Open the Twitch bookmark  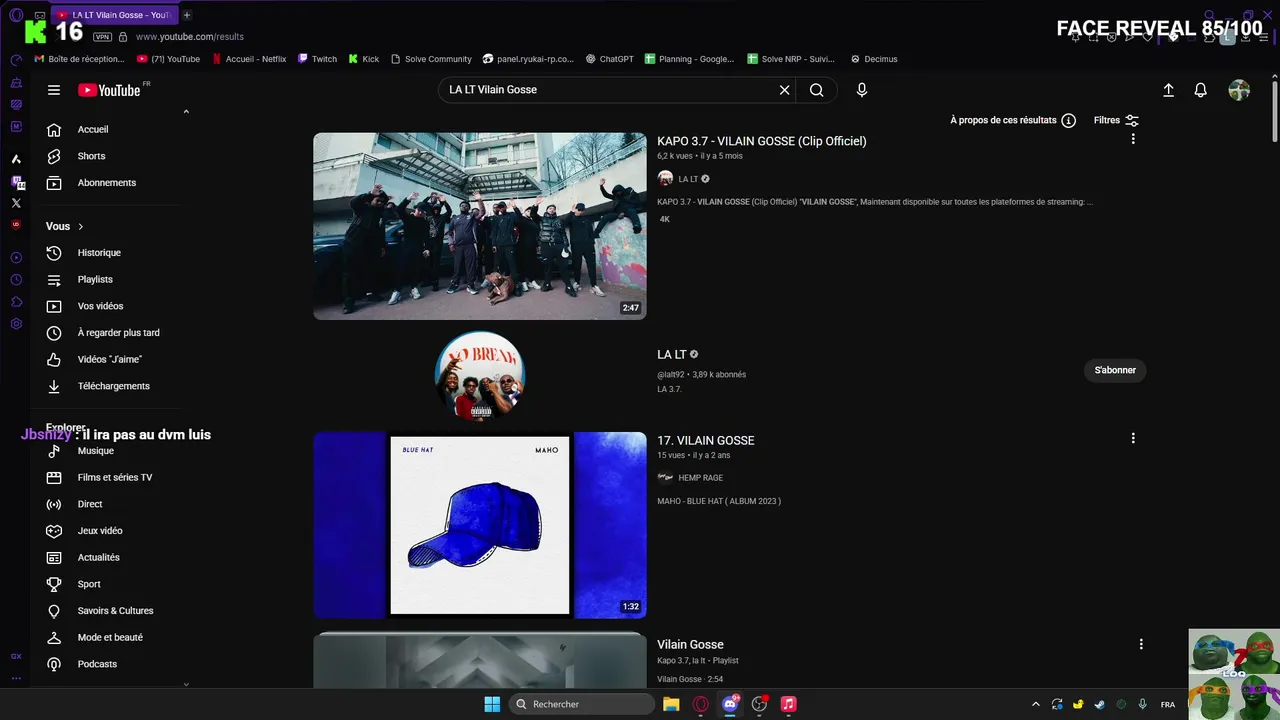tap(318, 59)
